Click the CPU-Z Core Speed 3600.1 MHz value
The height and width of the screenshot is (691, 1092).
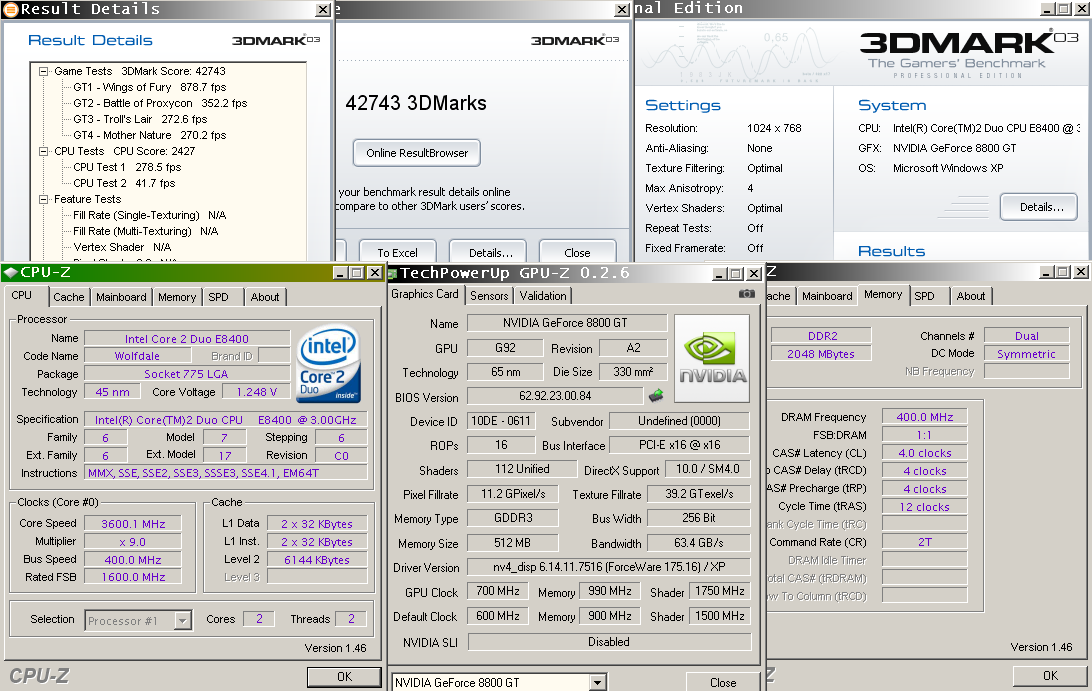tap(133, 524)
